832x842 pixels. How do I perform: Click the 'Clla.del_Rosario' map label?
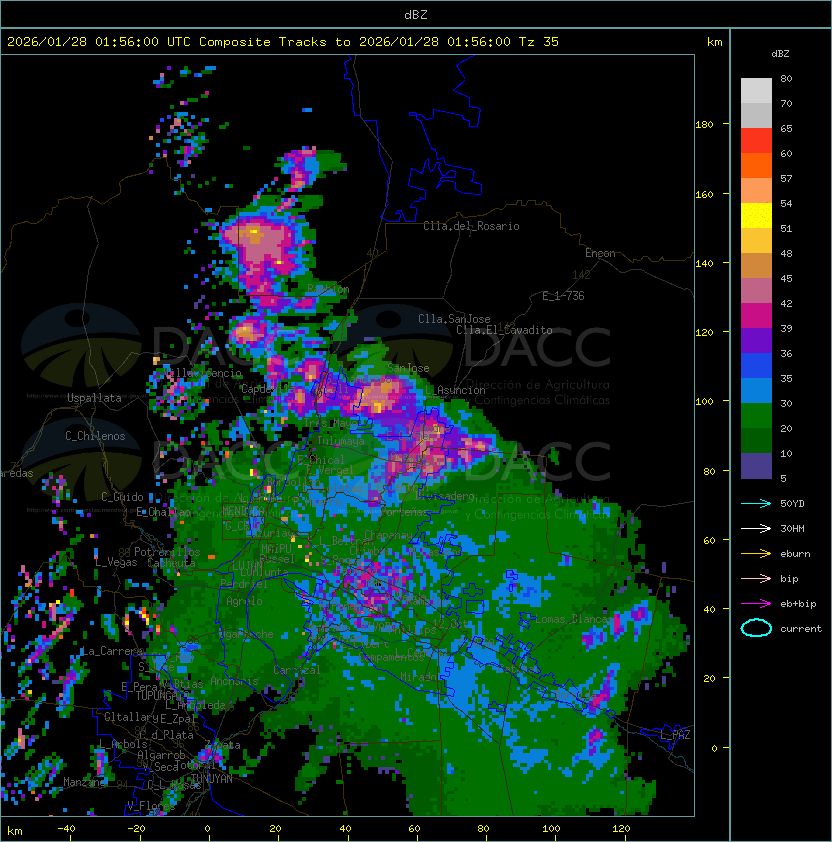(x=471, y=226)
